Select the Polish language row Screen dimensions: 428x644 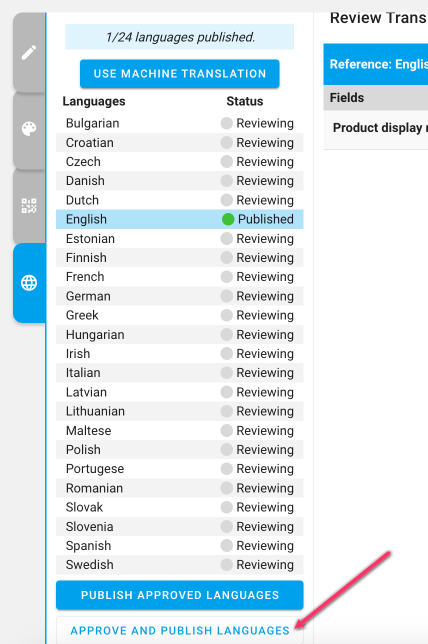(180, 450)
